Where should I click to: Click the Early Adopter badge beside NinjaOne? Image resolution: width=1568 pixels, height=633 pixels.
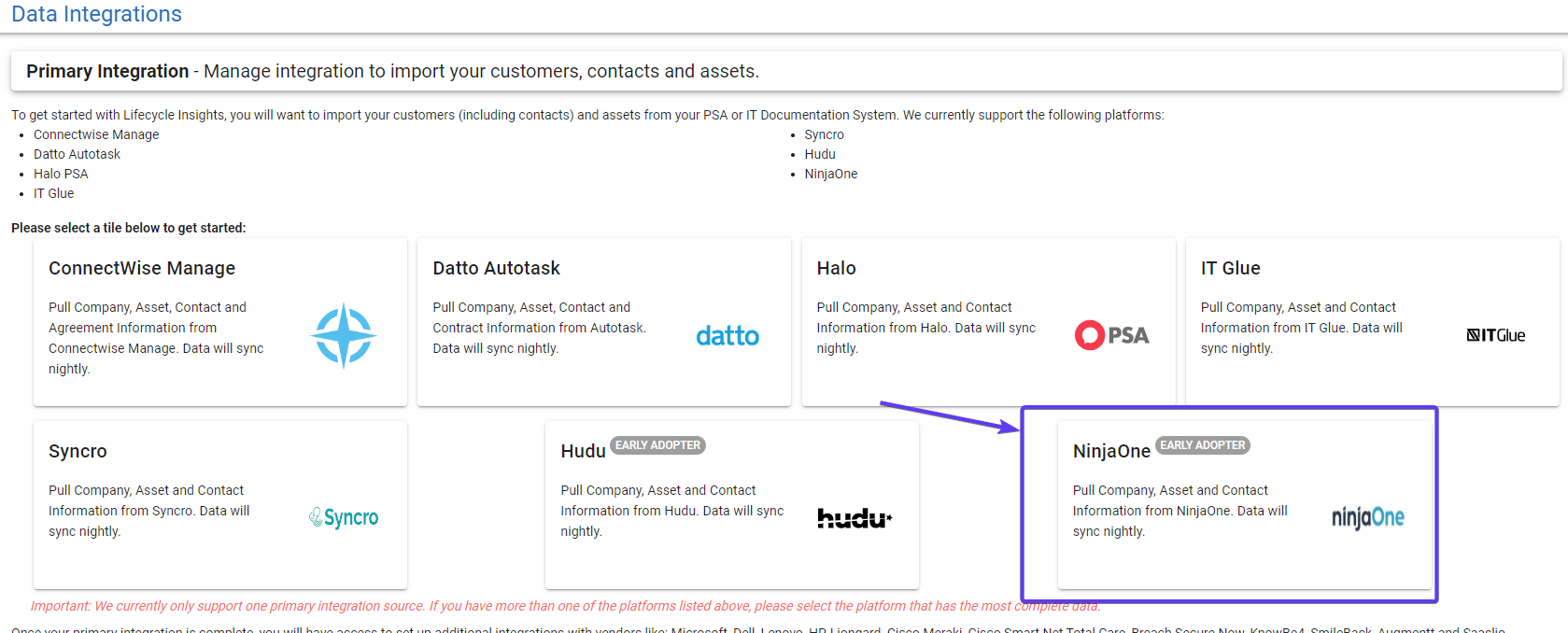tap(1203, 445)
